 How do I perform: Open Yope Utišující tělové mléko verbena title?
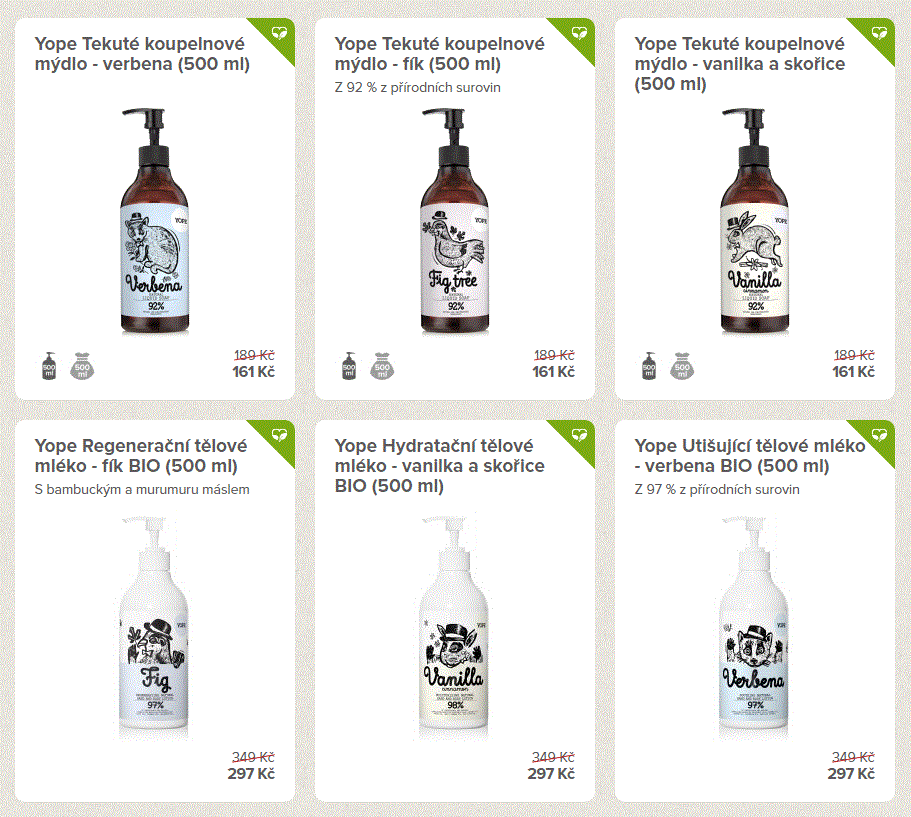[750, 456]
